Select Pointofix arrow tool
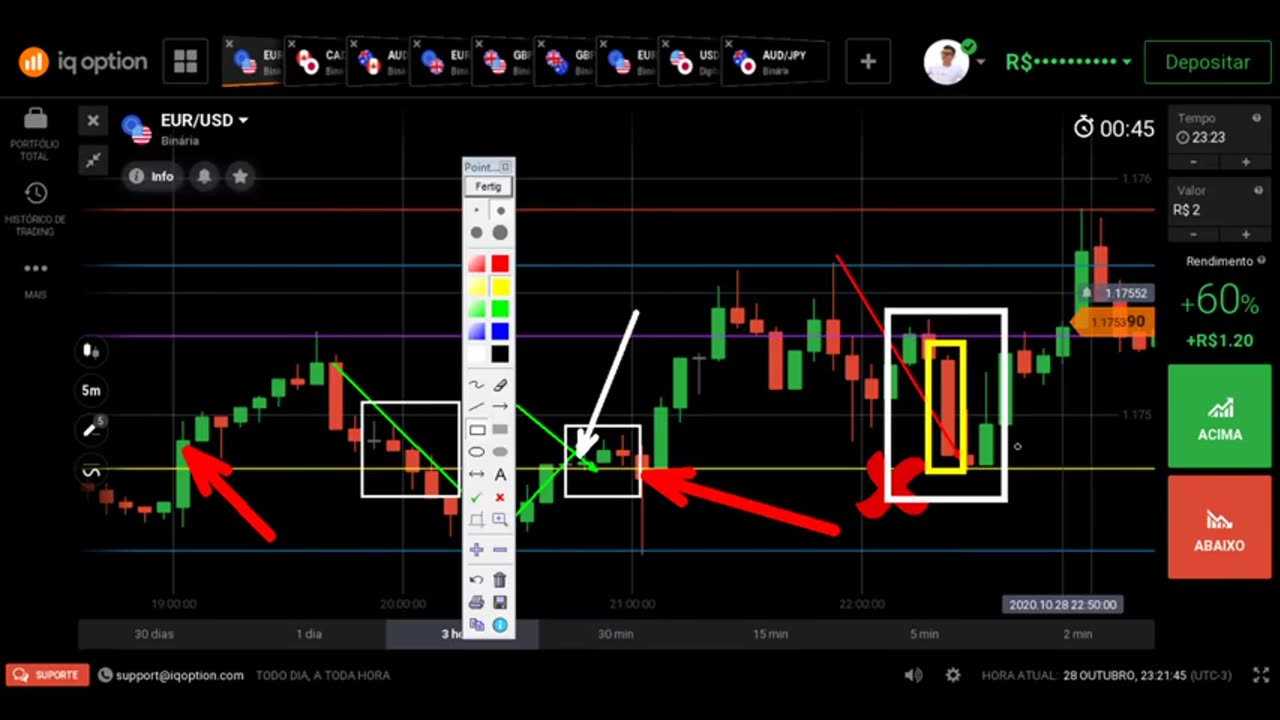 point(500,407)
